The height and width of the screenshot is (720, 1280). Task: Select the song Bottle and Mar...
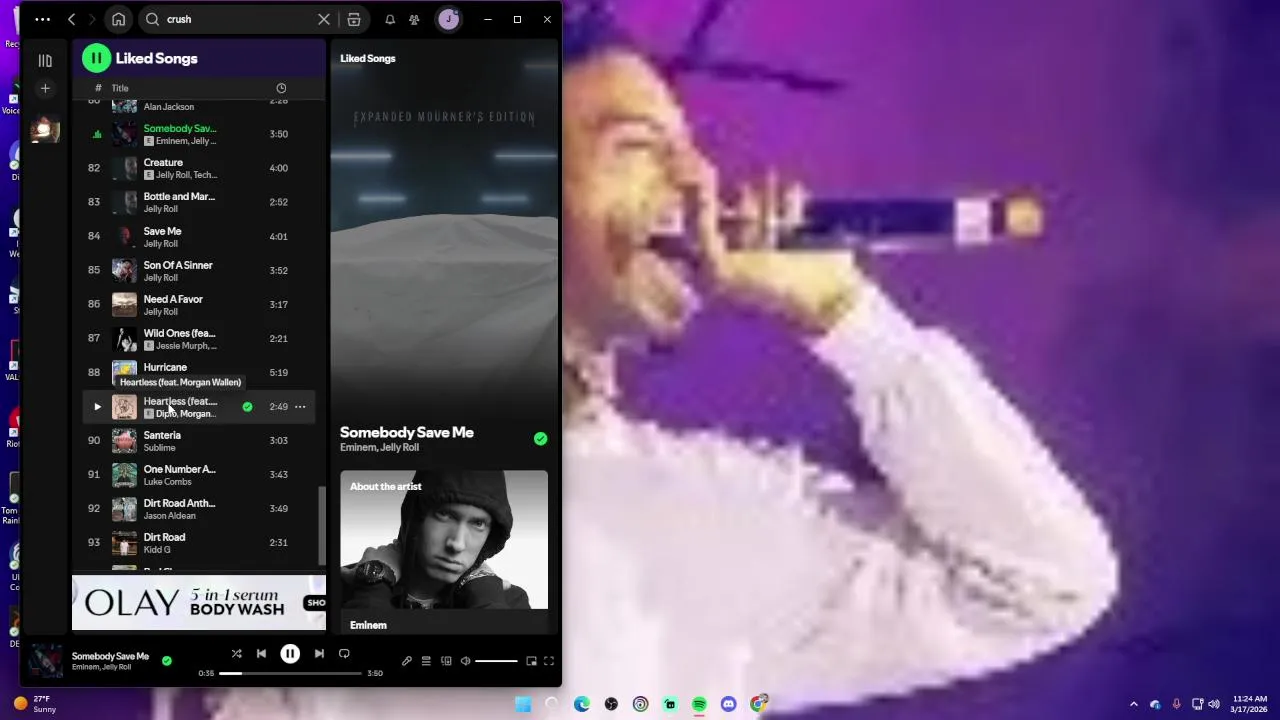tap(200, 202)
